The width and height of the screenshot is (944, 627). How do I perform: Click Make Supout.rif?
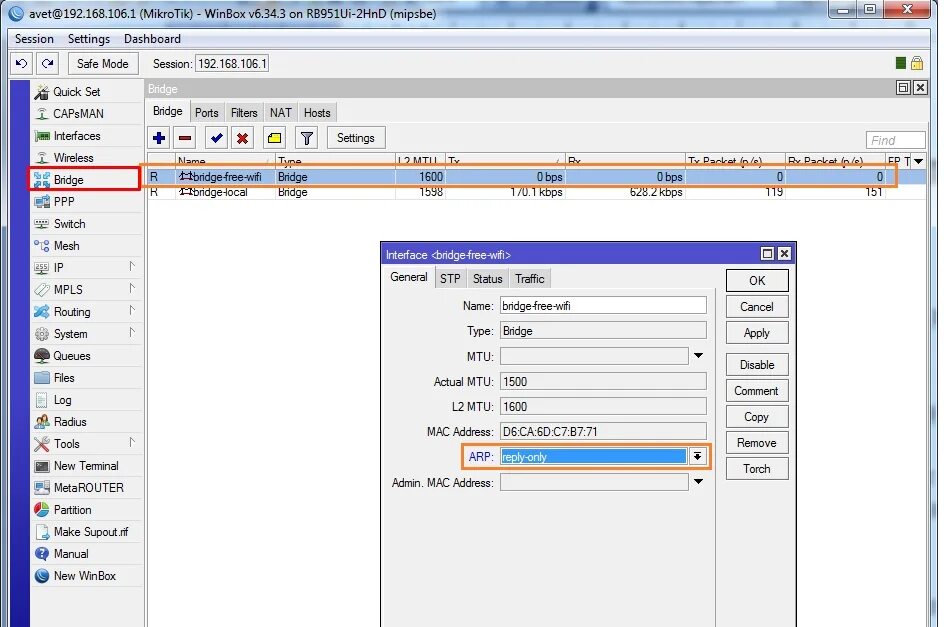tap(91, 532)
